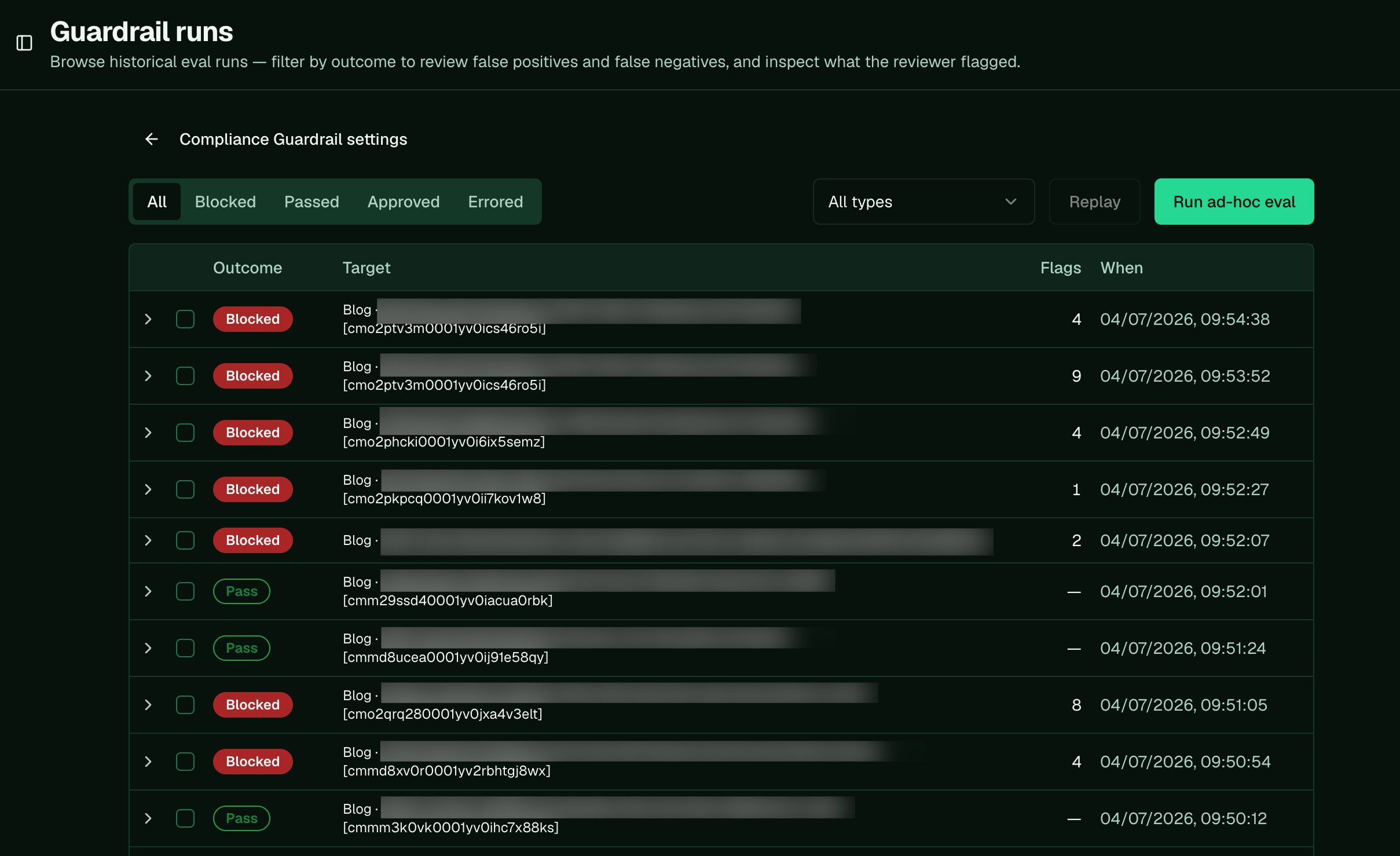Viewport: 1400px width, 856px height.
Task: Switch to the Blocked filter tab
Action: tap(225, 202)
